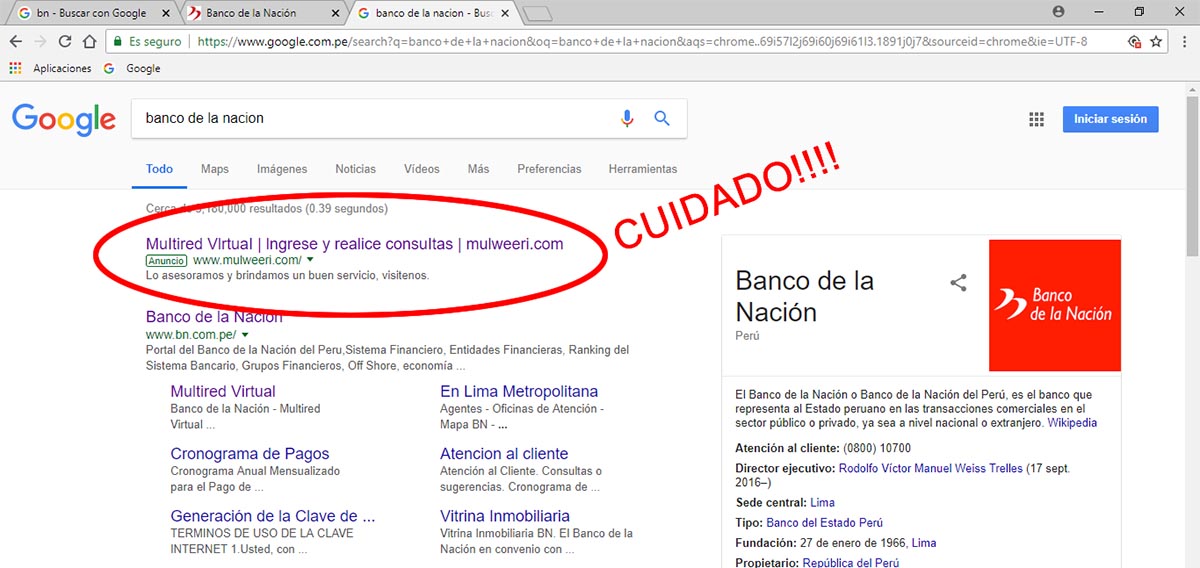Select the Maps search tab
The image size is (1200, 568).
[x=215, y=169]
